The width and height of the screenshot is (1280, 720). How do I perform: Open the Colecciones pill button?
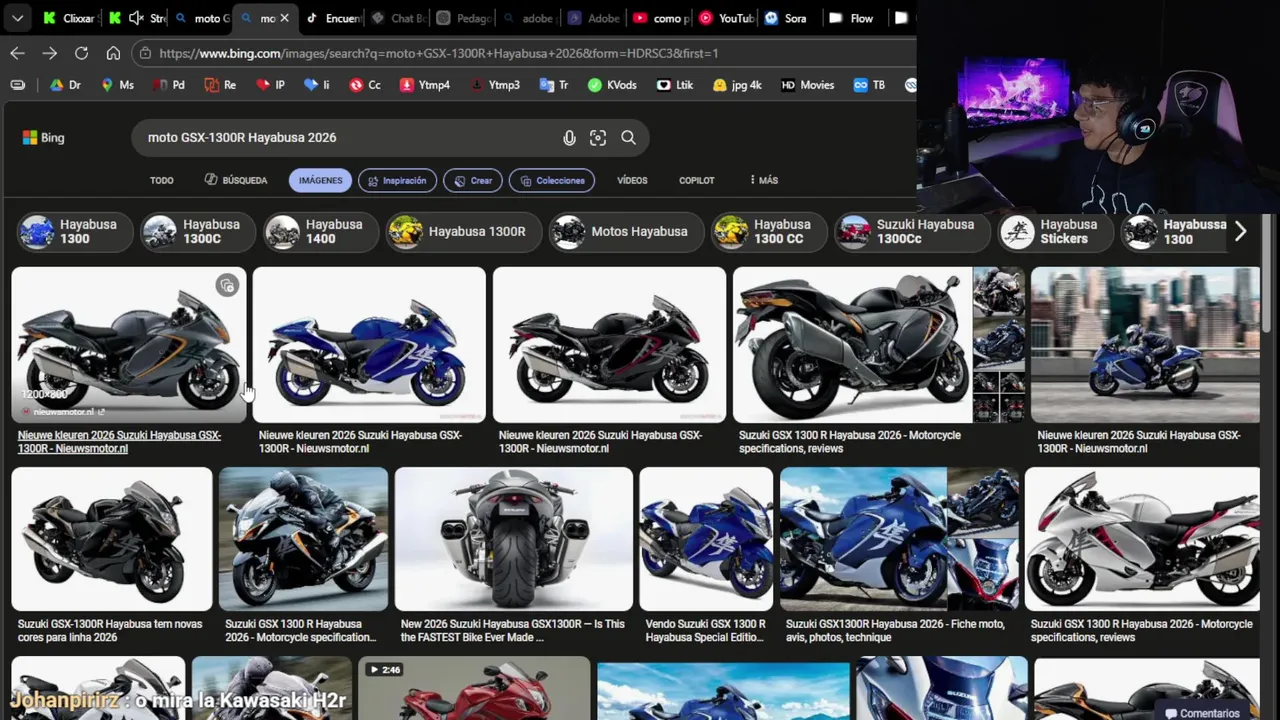(552, 180)
